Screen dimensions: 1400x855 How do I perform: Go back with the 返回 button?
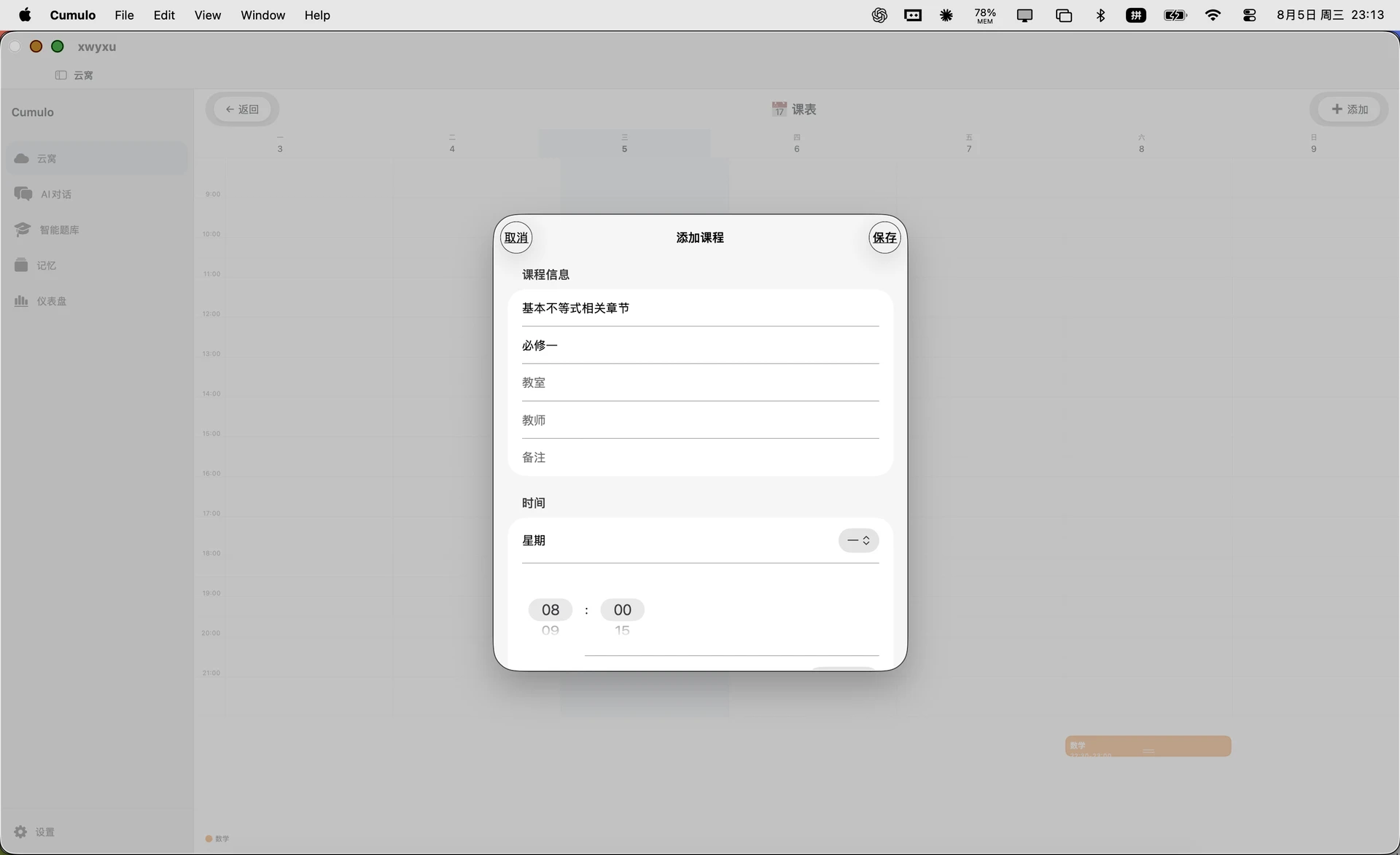pos(242,109)
